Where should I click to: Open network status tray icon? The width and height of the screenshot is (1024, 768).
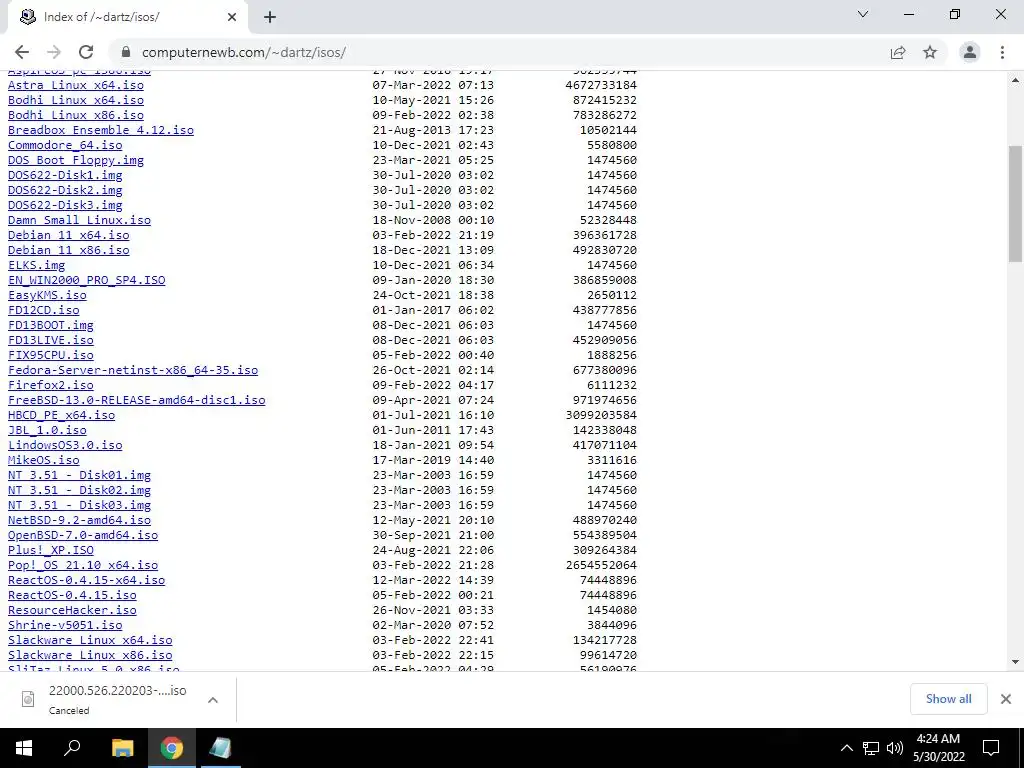871,748
